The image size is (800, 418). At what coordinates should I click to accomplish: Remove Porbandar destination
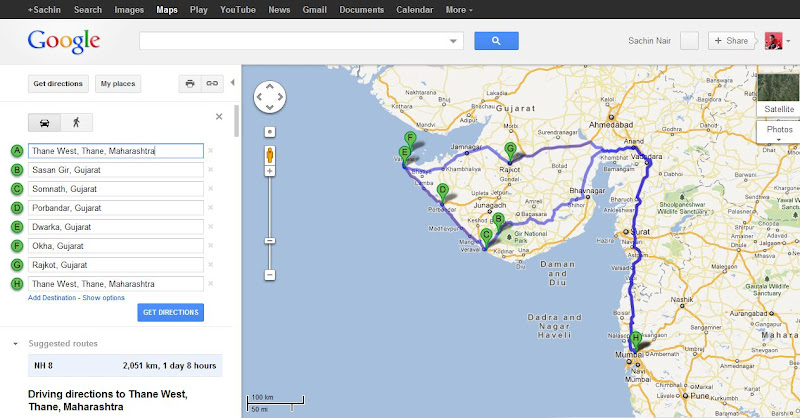[x=210, y=208]
